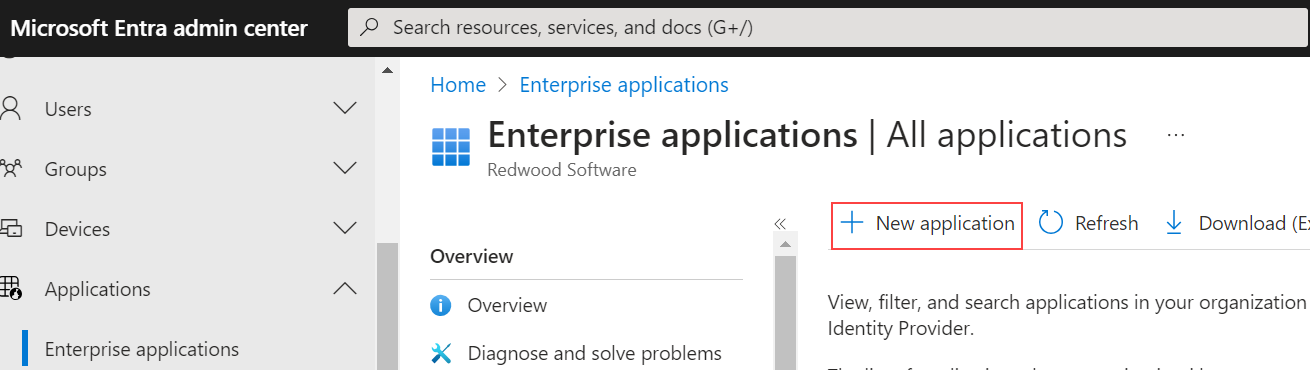
Task: Collapse the inner menu with double chevron
Action: 781,224
